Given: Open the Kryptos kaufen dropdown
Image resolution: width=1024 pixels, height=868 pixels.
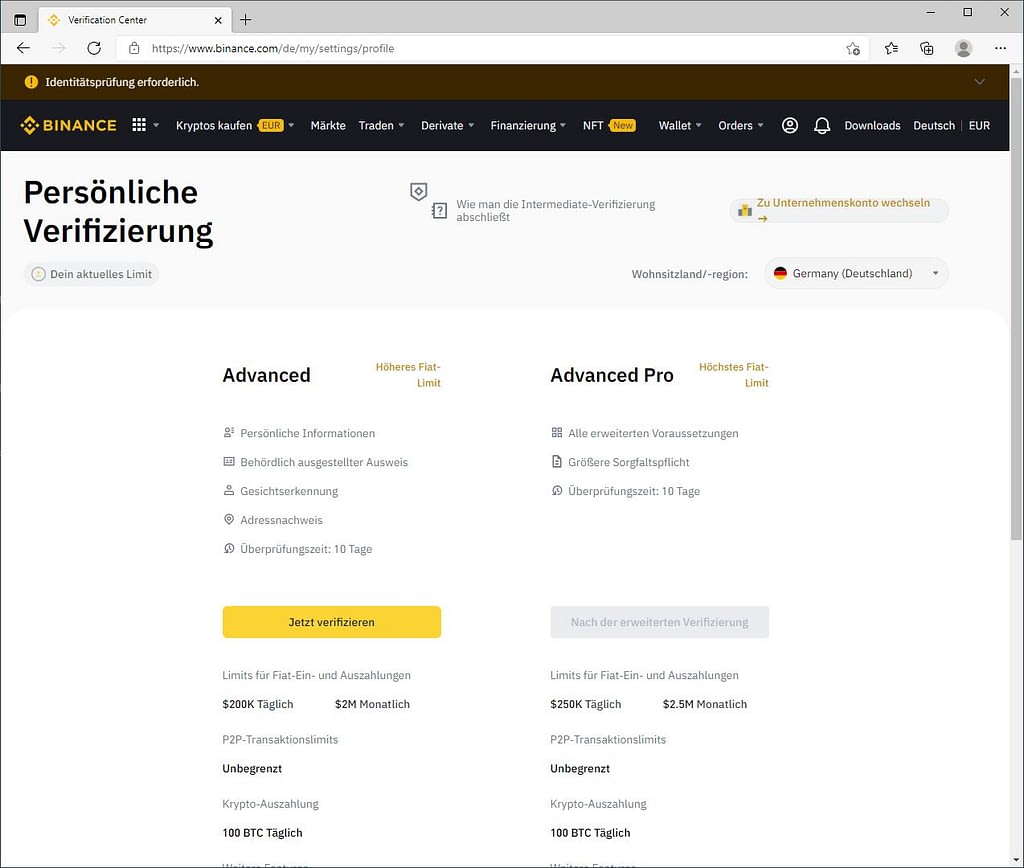Looking at the screenshot, I should [234, 125].
